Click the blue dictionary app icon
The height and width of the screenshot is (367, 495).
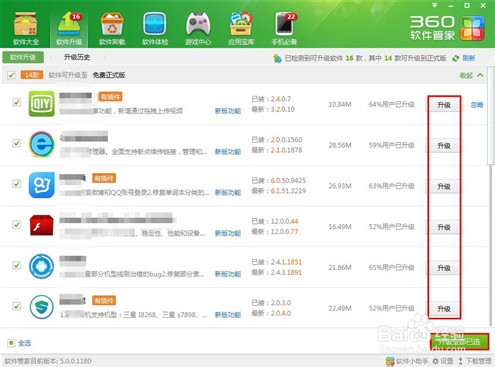pos(41,185)
